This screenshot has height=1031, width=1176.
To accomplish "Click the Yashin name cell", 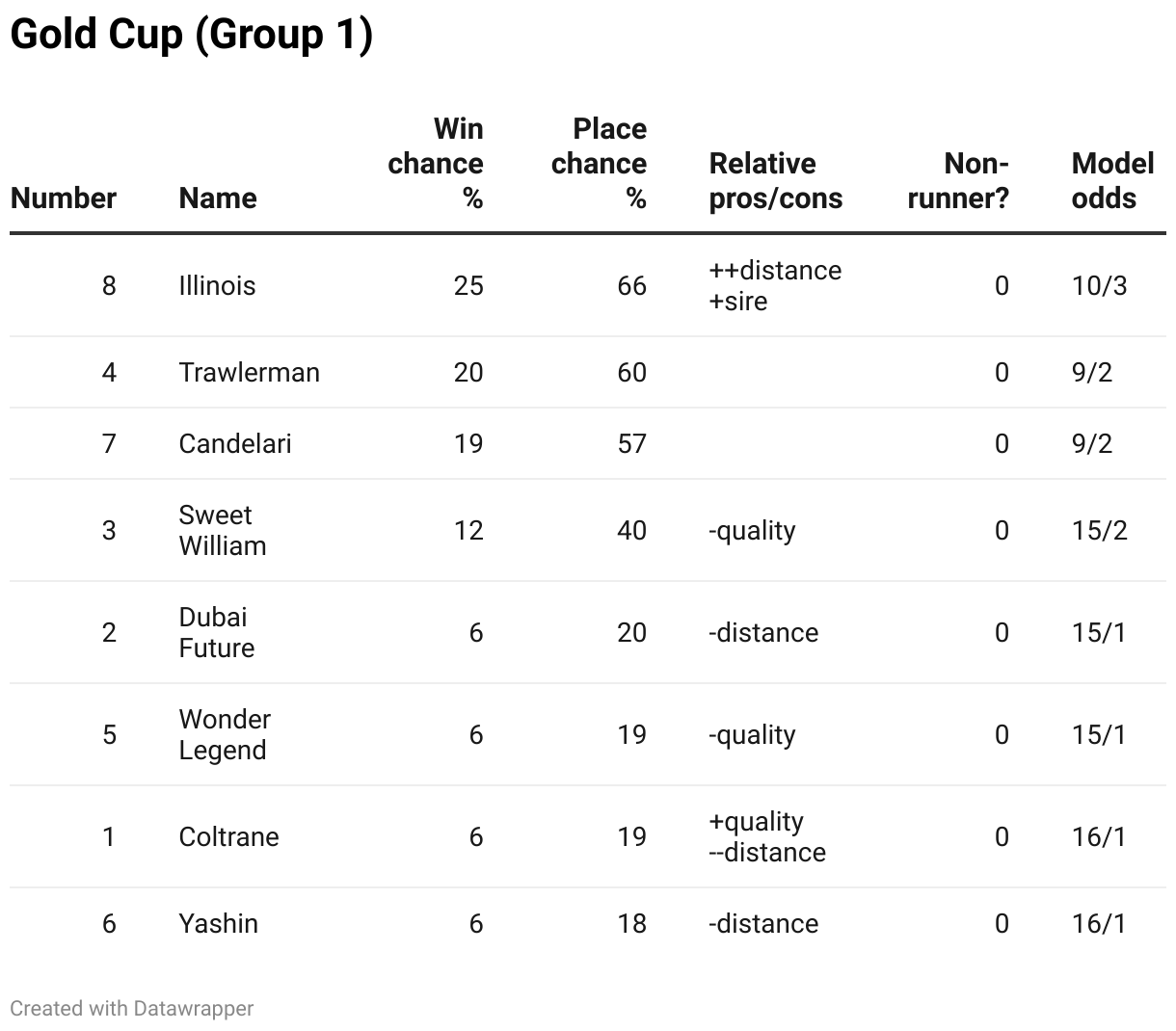I will 218,924.
